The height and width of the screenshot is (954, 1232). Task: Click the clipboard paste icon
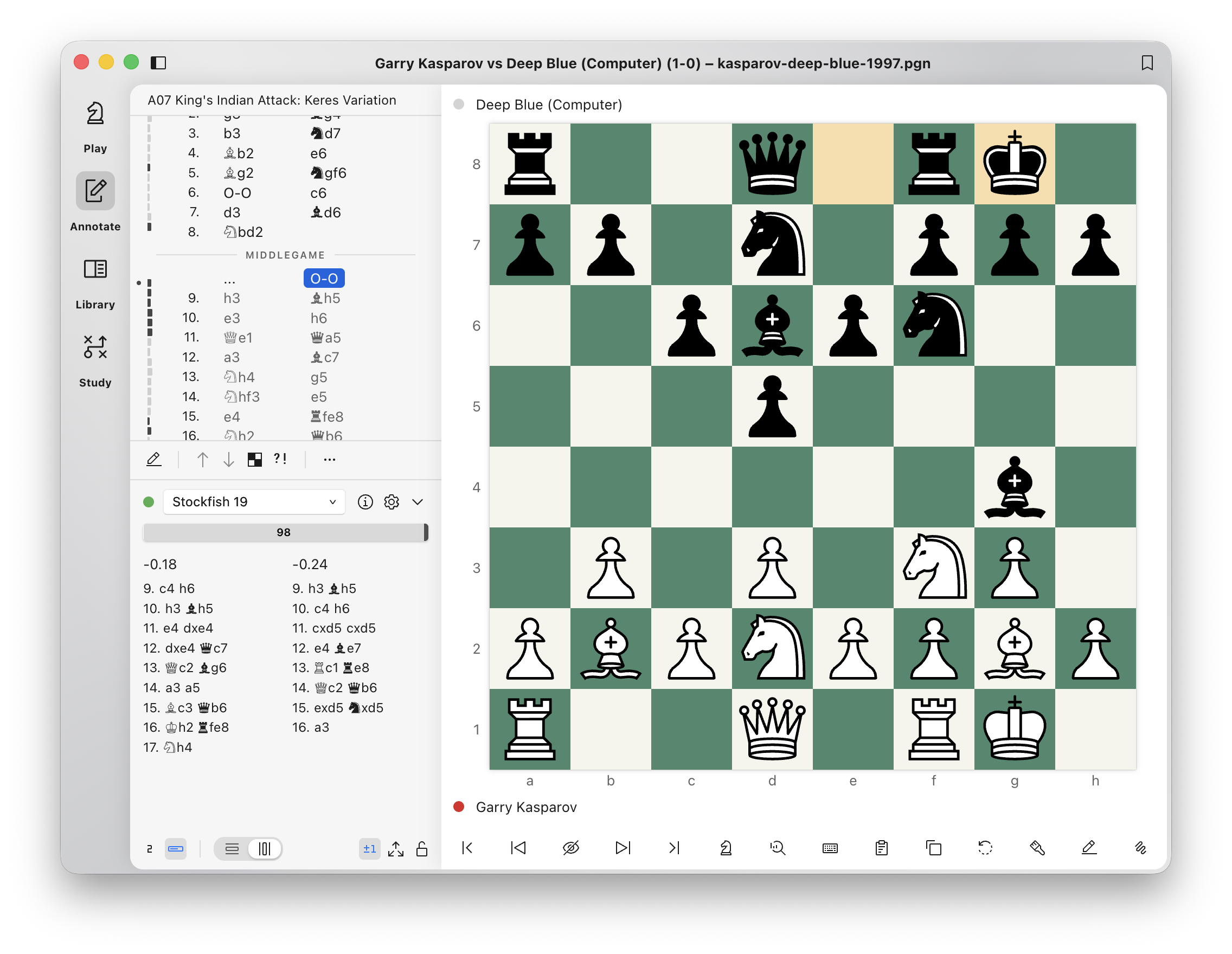882,847
